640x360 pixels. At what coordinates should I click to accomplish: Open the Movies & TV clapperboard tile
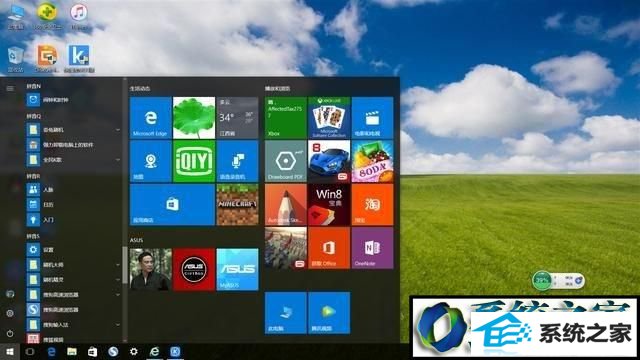373,118
